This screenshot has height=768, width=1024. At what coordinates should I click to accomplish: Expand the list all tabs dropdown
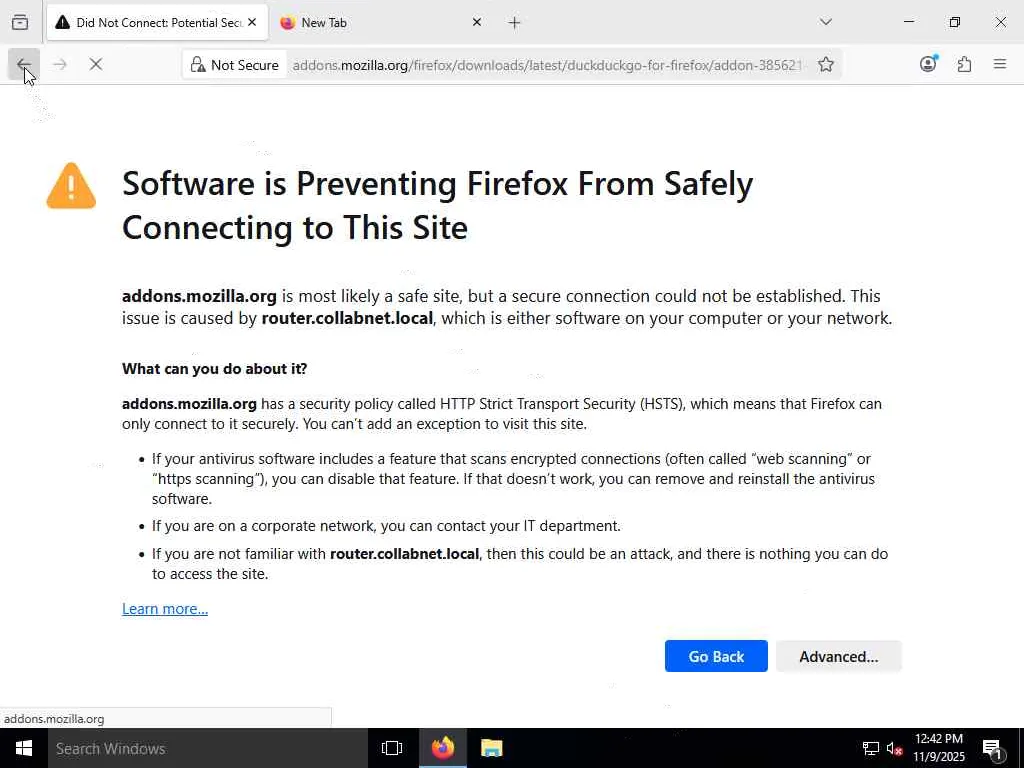826,22
